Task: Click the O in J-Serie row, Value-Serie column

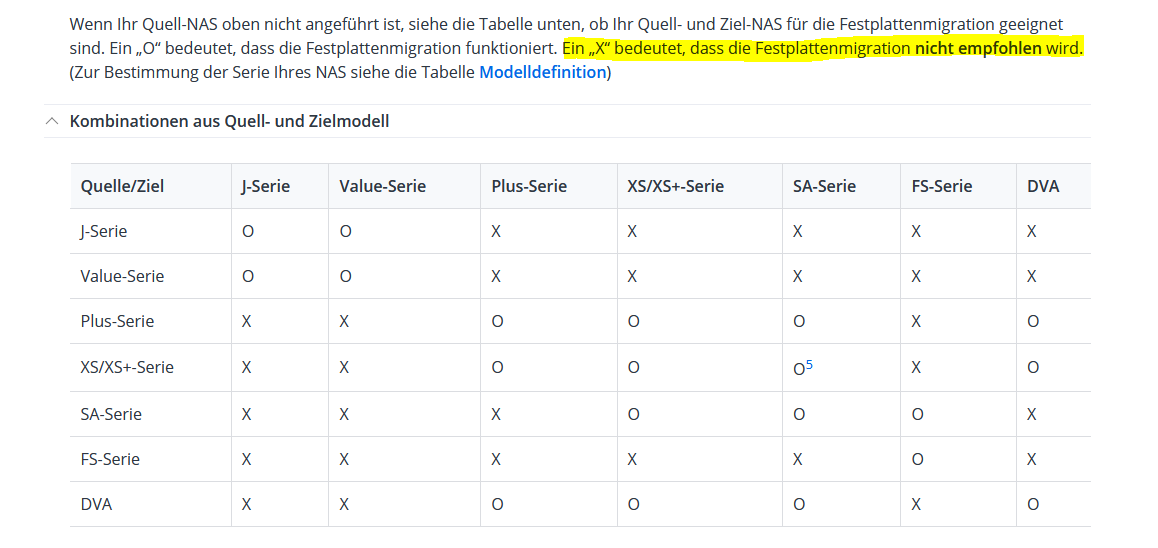Action: (345, 231)
